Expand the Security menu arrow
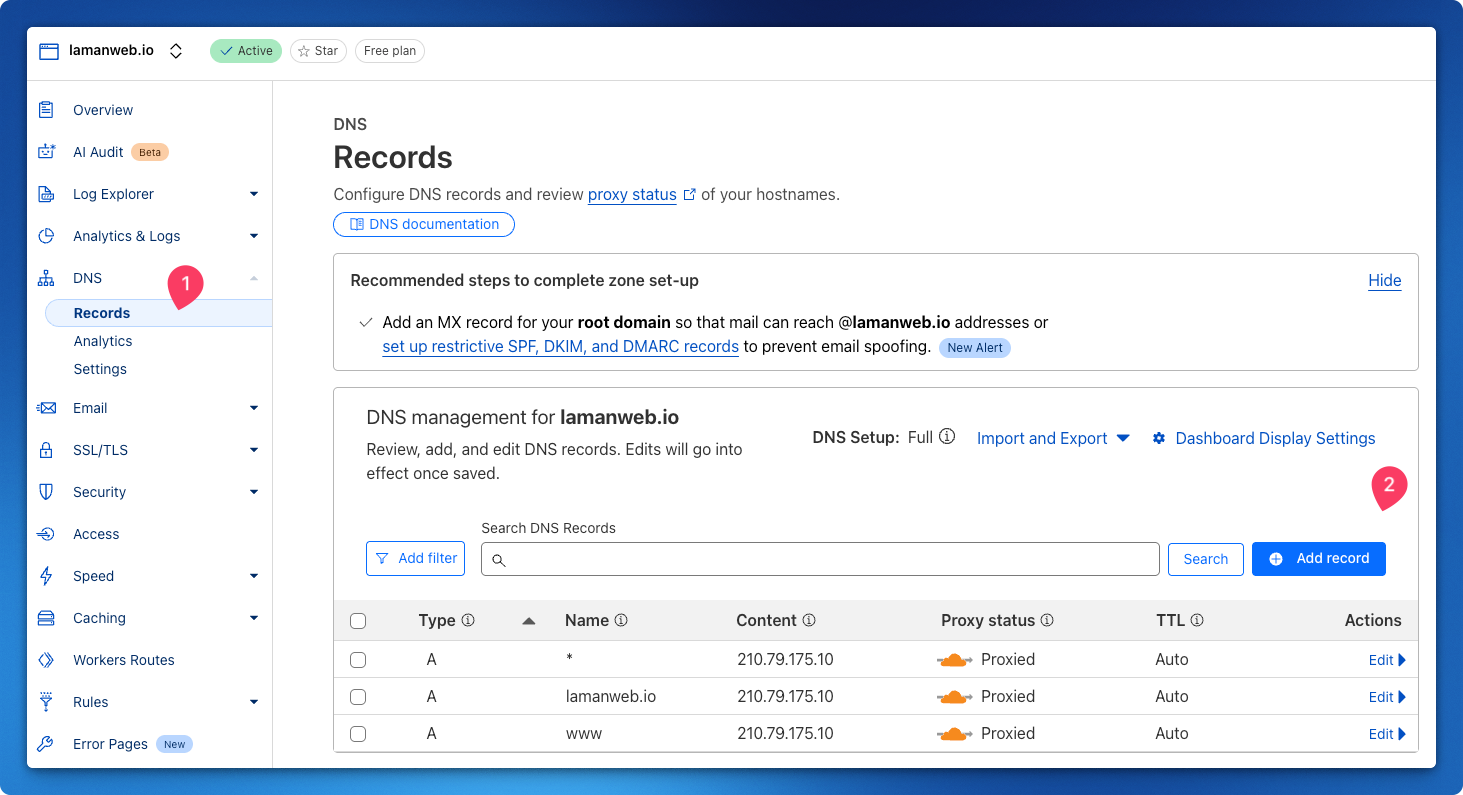Image resolution: width=1463 pixels, height=795 pixels. pyautogui.click(x=254, y=492)
